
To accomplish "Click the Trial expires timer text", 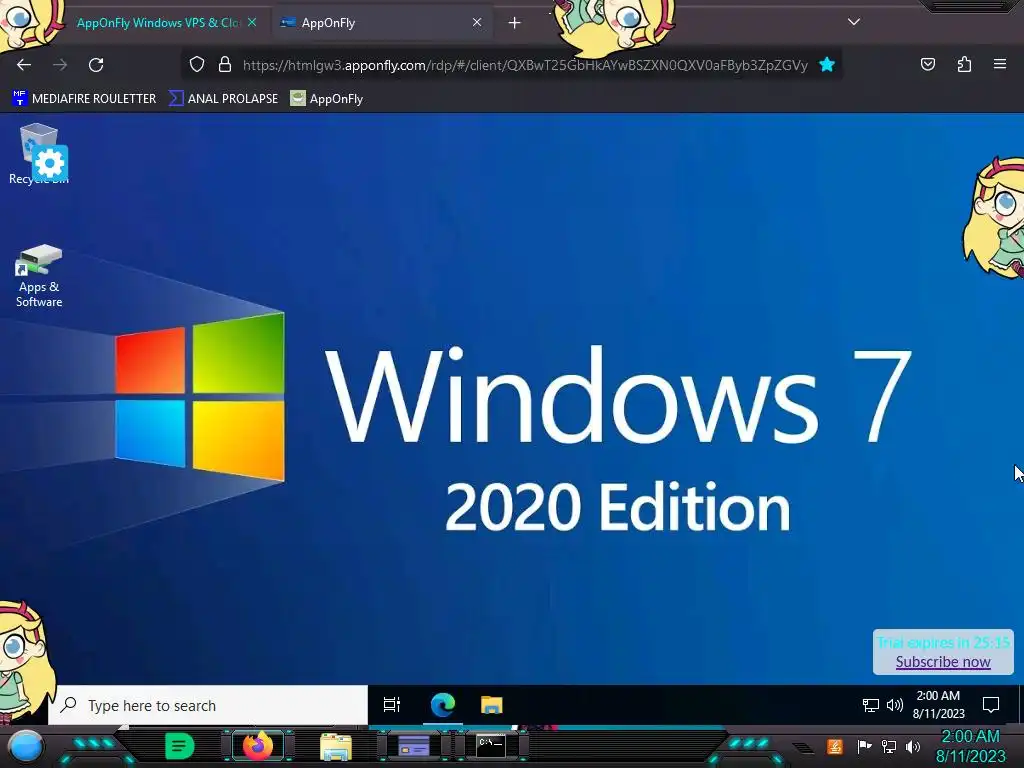I will point(943,643).
